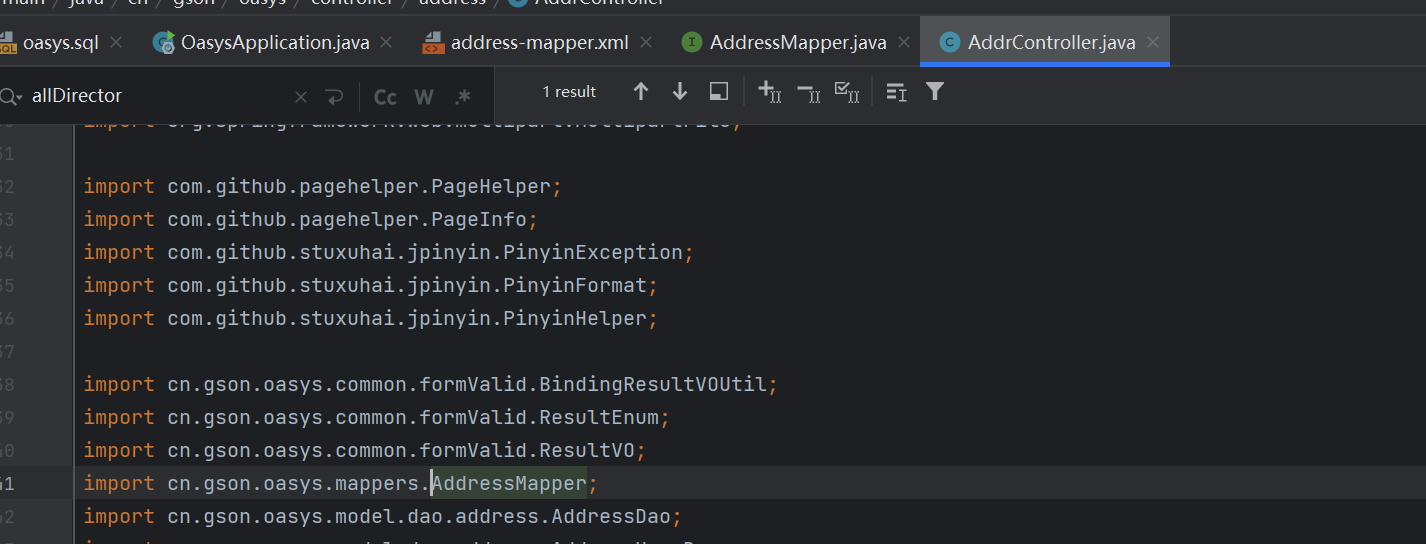Viewport: 1426px width, 544px height.
Task: Close the AddrController.java tab
Action: click(1154, 43)
